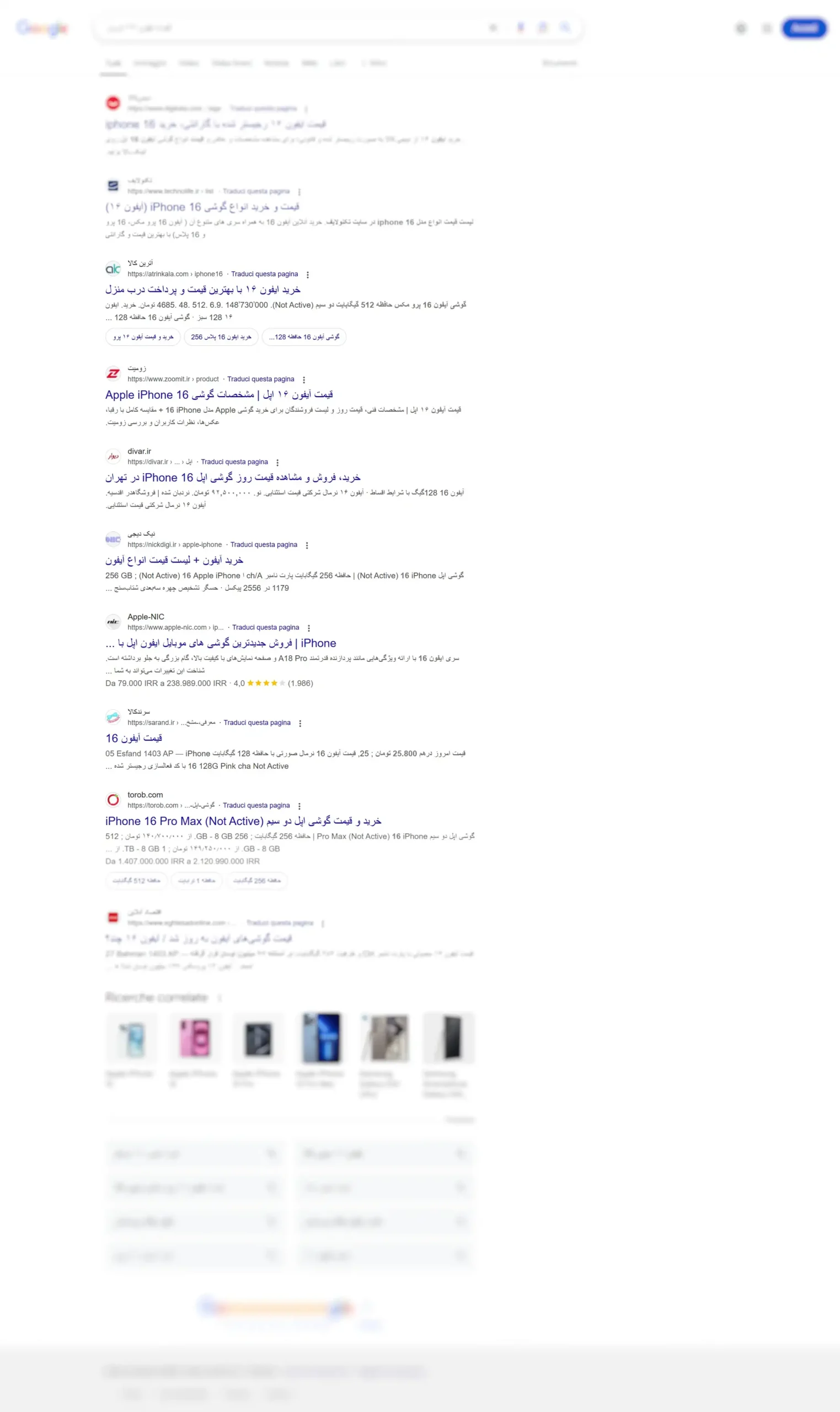Open three-dot options for zoomit.ir result

(304, 379)
